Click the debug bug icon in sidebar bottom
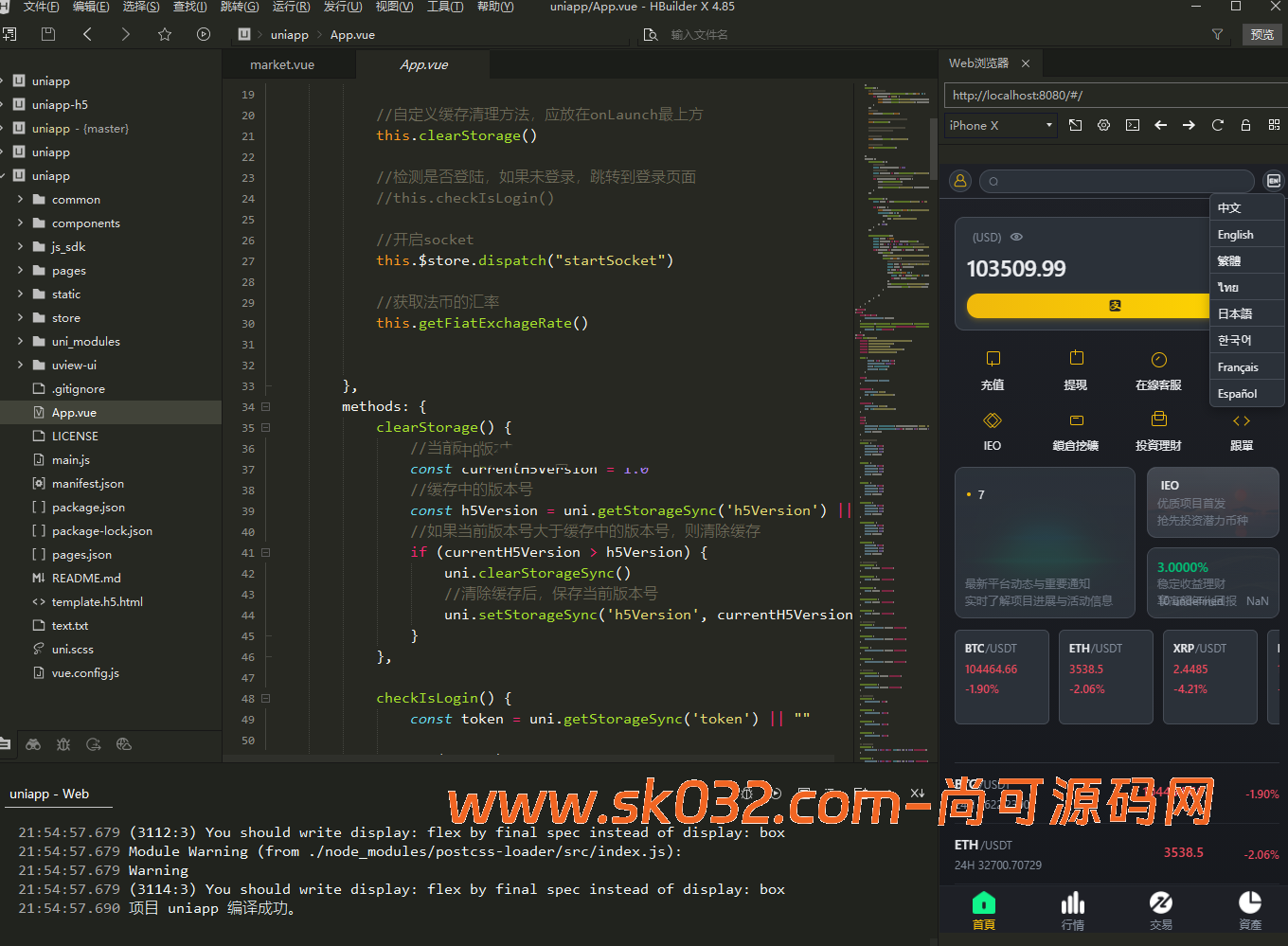This screenshot has height=946, width=1288. [63, 744]
